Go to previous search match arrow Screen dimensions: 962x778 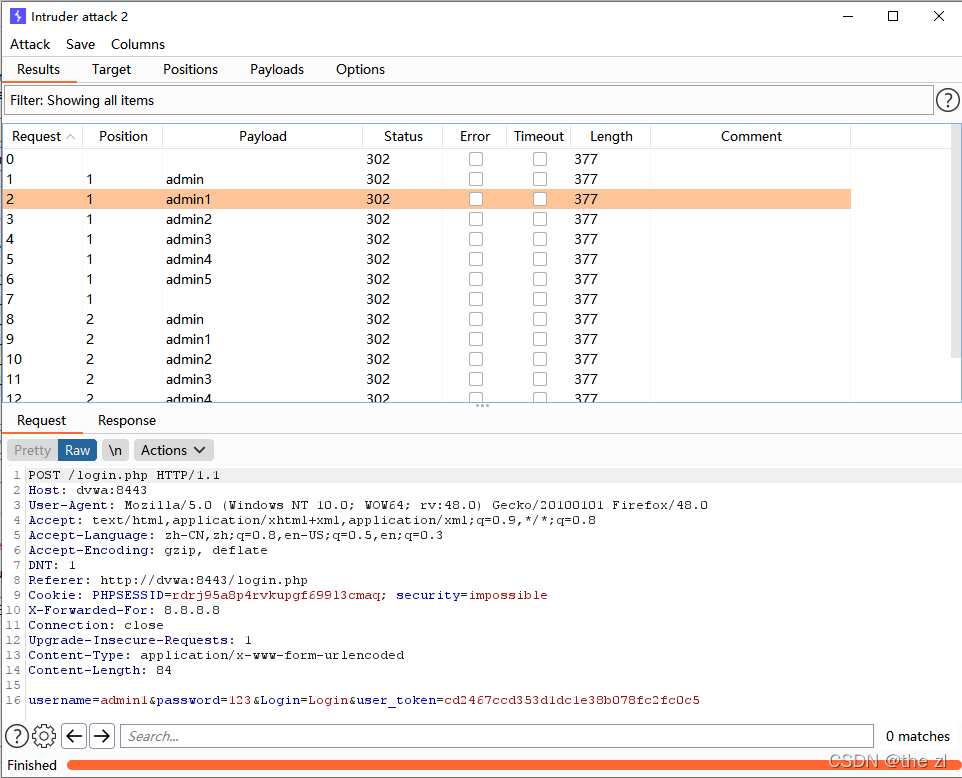coord(74,736)
